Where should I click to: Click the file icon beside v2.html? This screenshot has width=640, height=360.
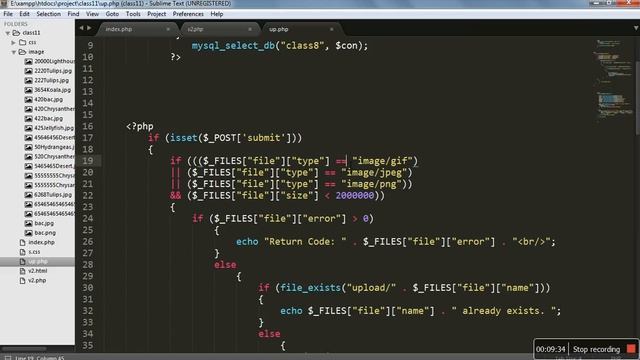[x=22, y=271]
